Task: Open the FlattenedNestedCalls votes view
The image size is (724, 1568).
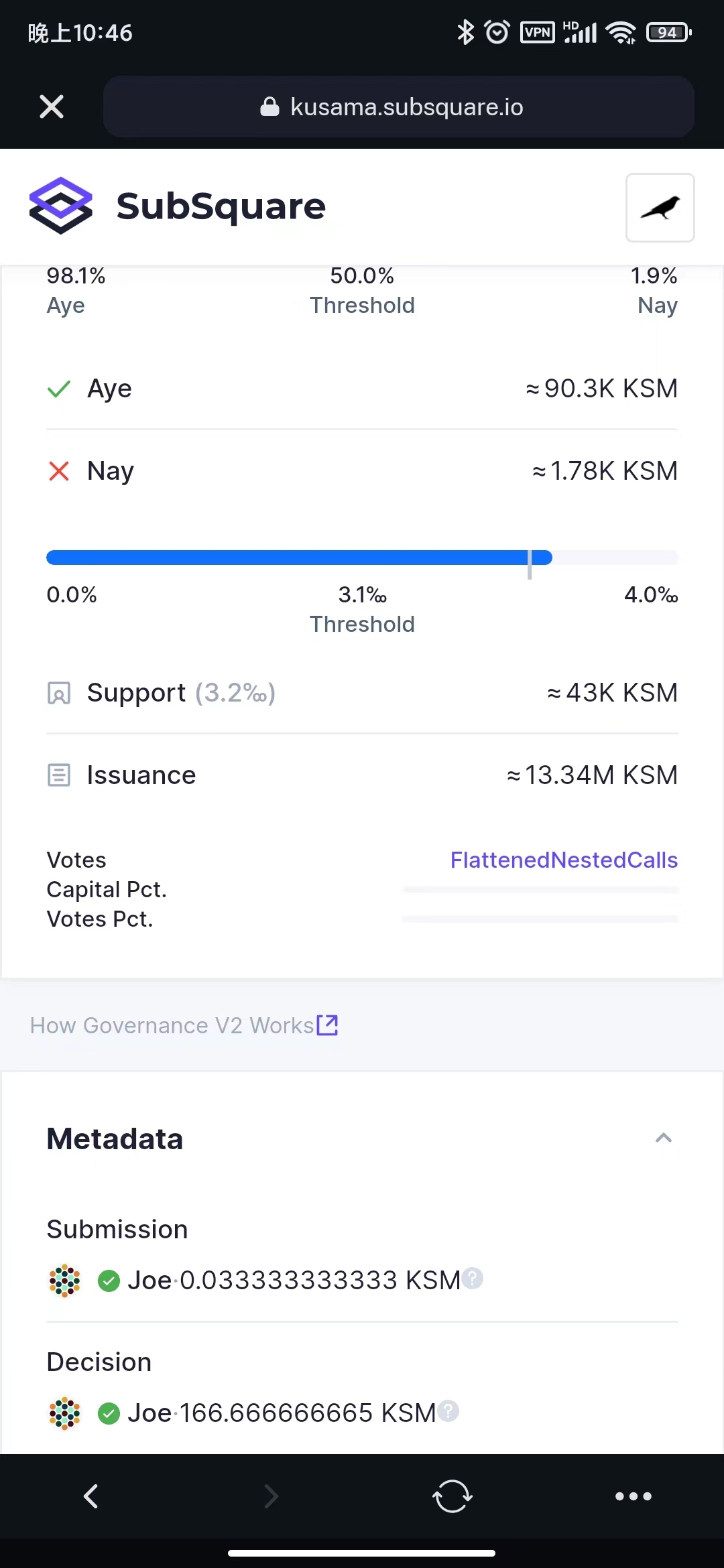Action: [563, 860]
